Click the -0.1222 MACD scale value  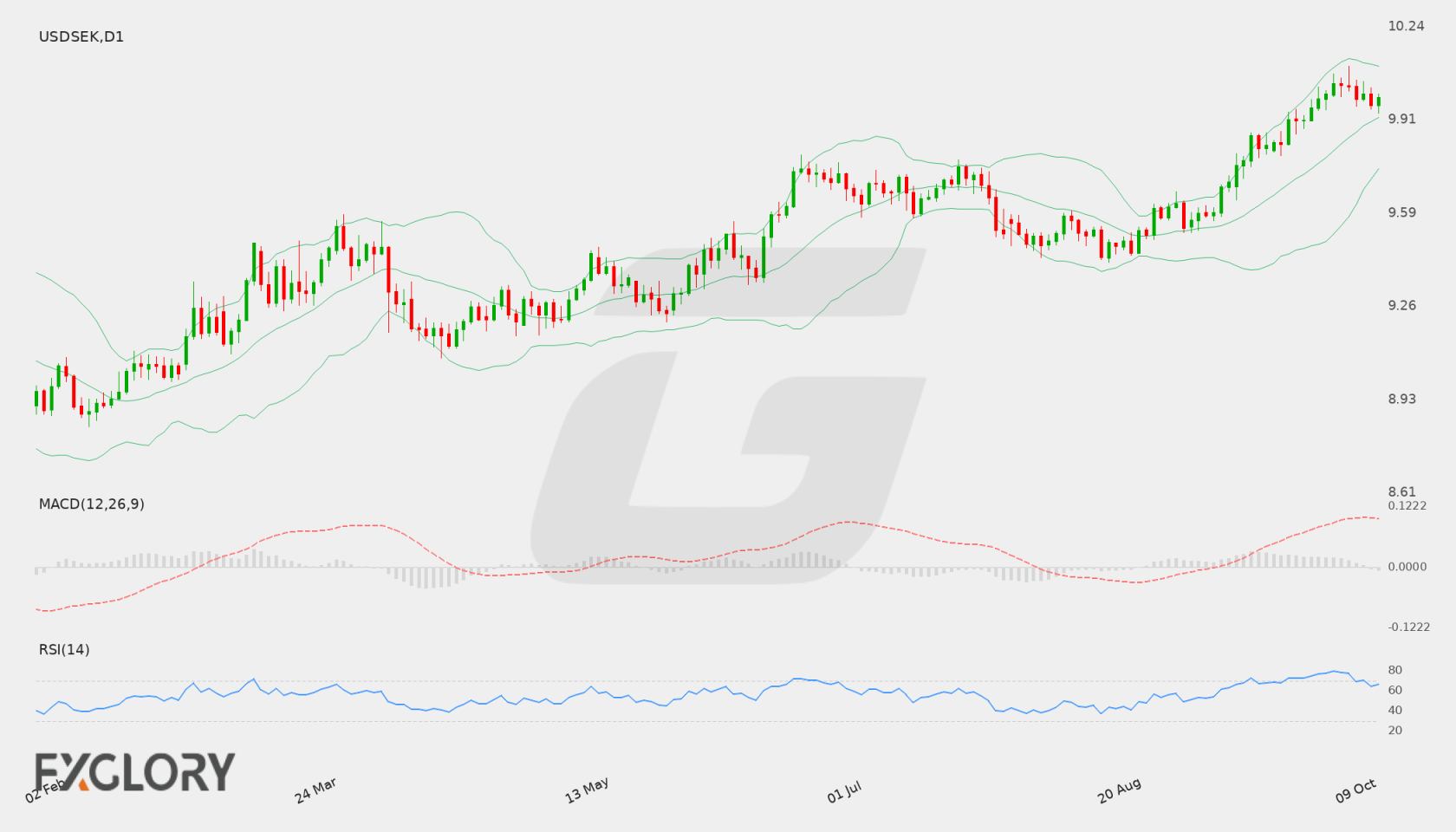pos(1409,627)
